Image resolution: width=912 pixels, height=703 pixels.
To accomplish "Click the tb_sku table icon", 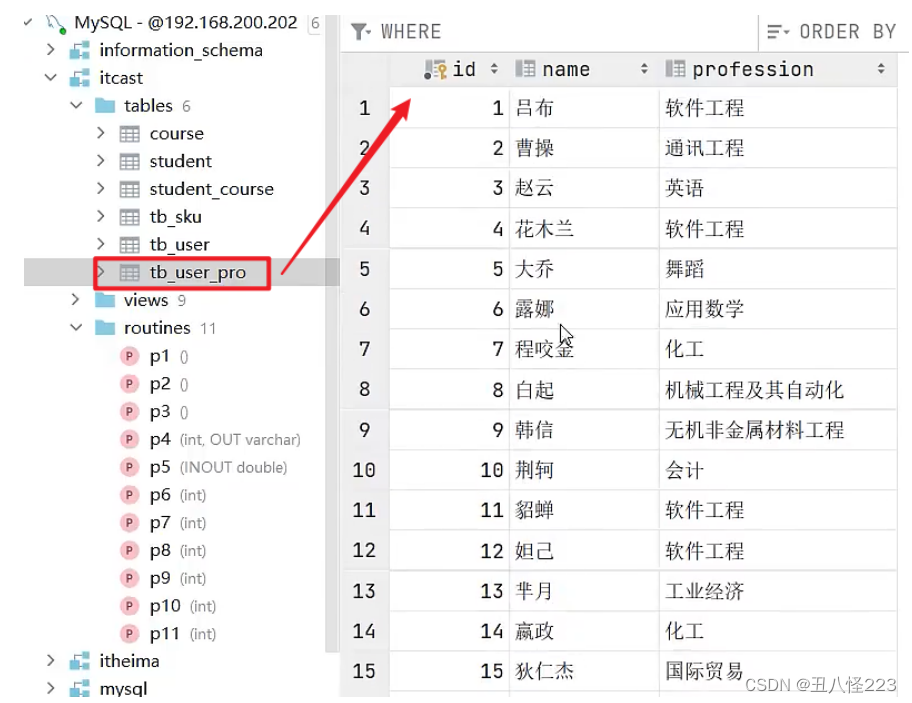I will [130, 217].
